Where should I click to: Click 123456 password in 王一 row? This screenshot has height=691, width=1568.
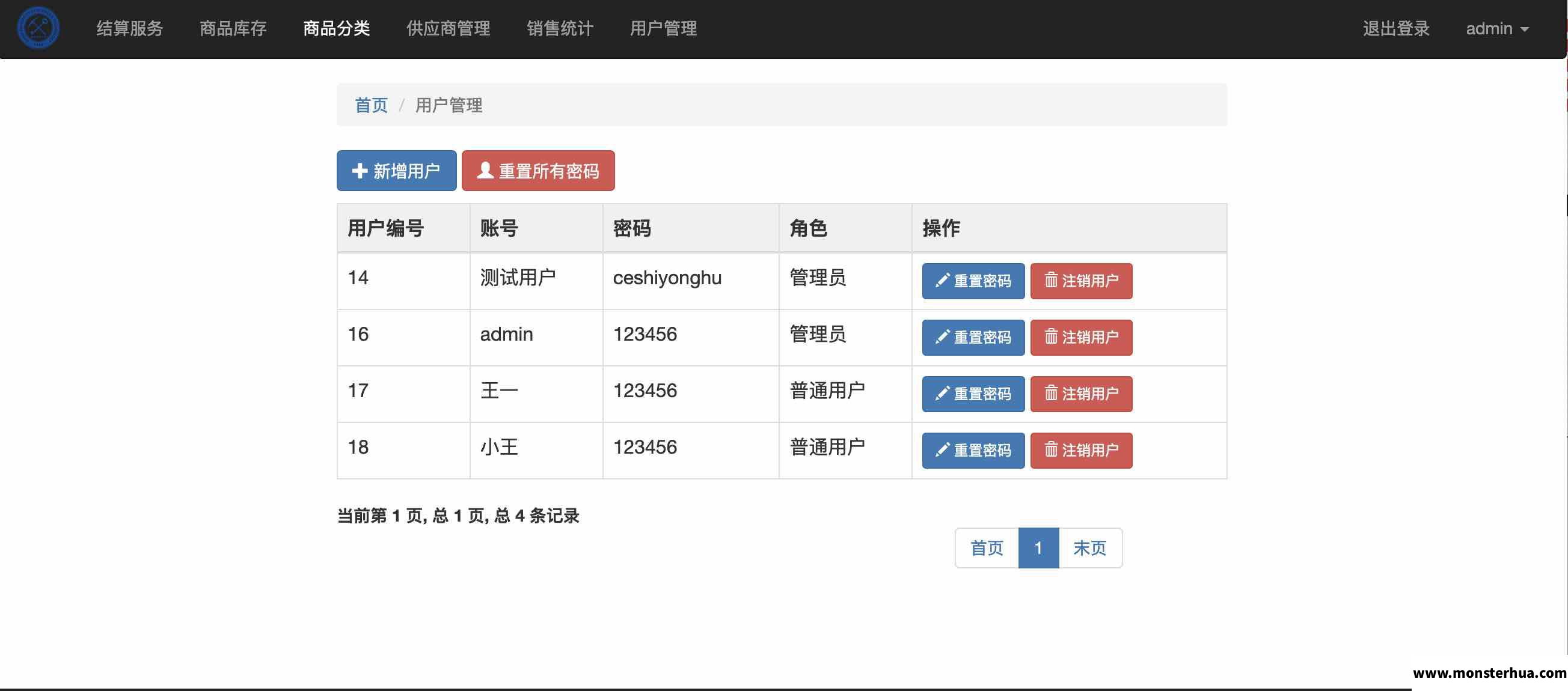coord(645,391)
